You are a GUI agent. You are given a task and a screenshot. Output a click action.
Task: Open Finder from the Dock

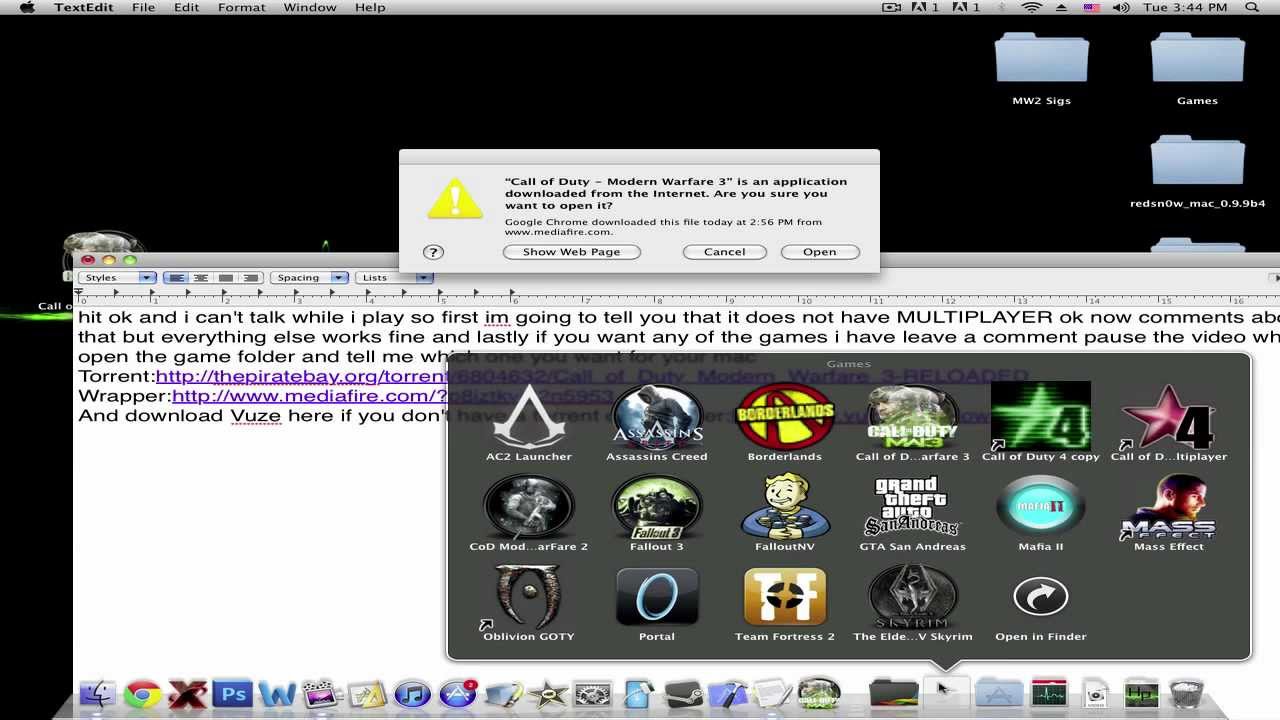click(98, 694)
